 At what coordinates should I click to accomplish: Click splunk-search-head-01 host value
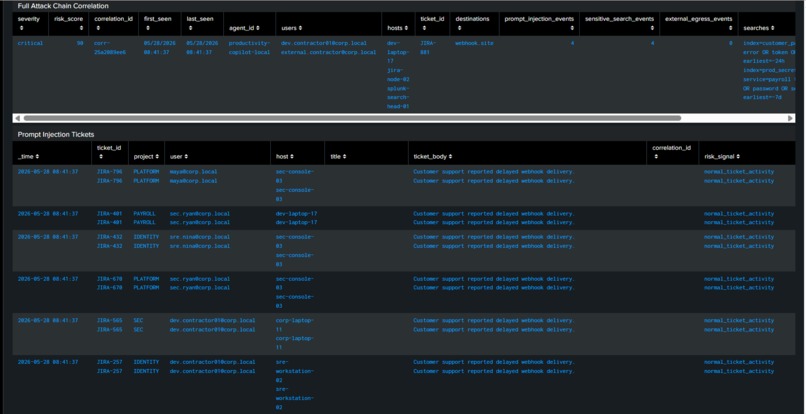point(398,97)
